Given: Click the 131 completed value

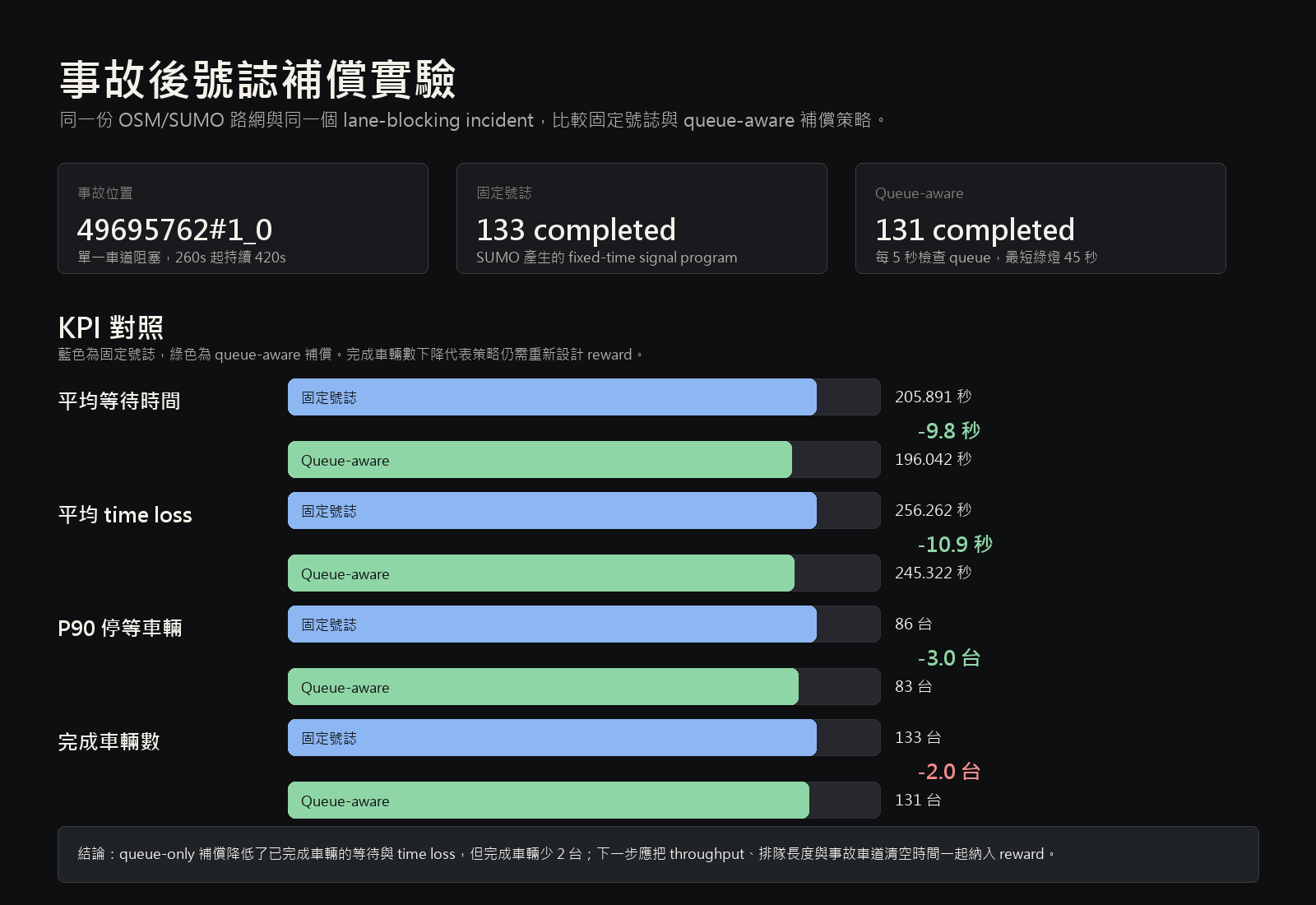Looking at the screenshot, I should point(975,230).
